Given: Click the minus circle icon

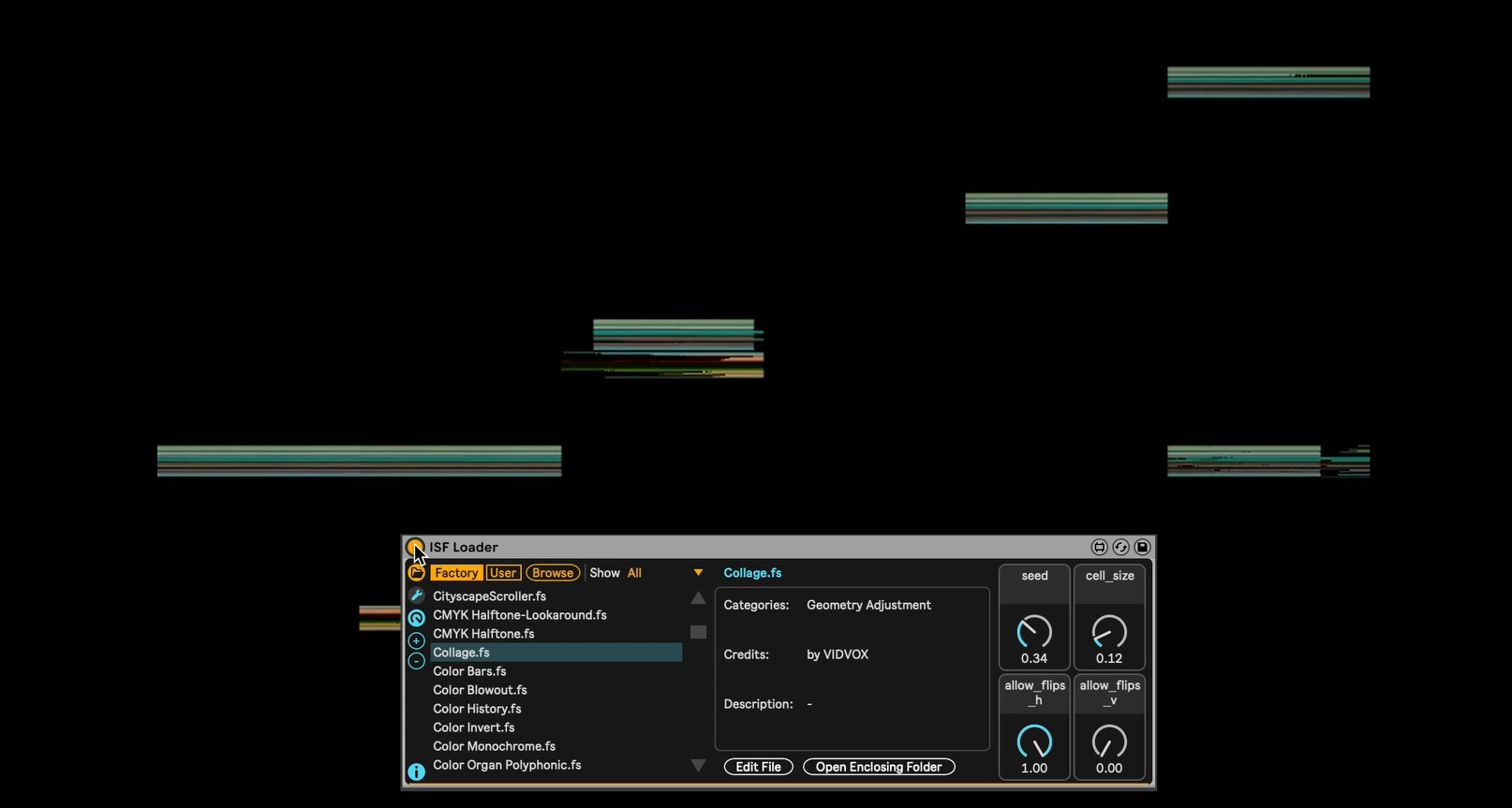Looking at the screenshot, I should point(417,661).
